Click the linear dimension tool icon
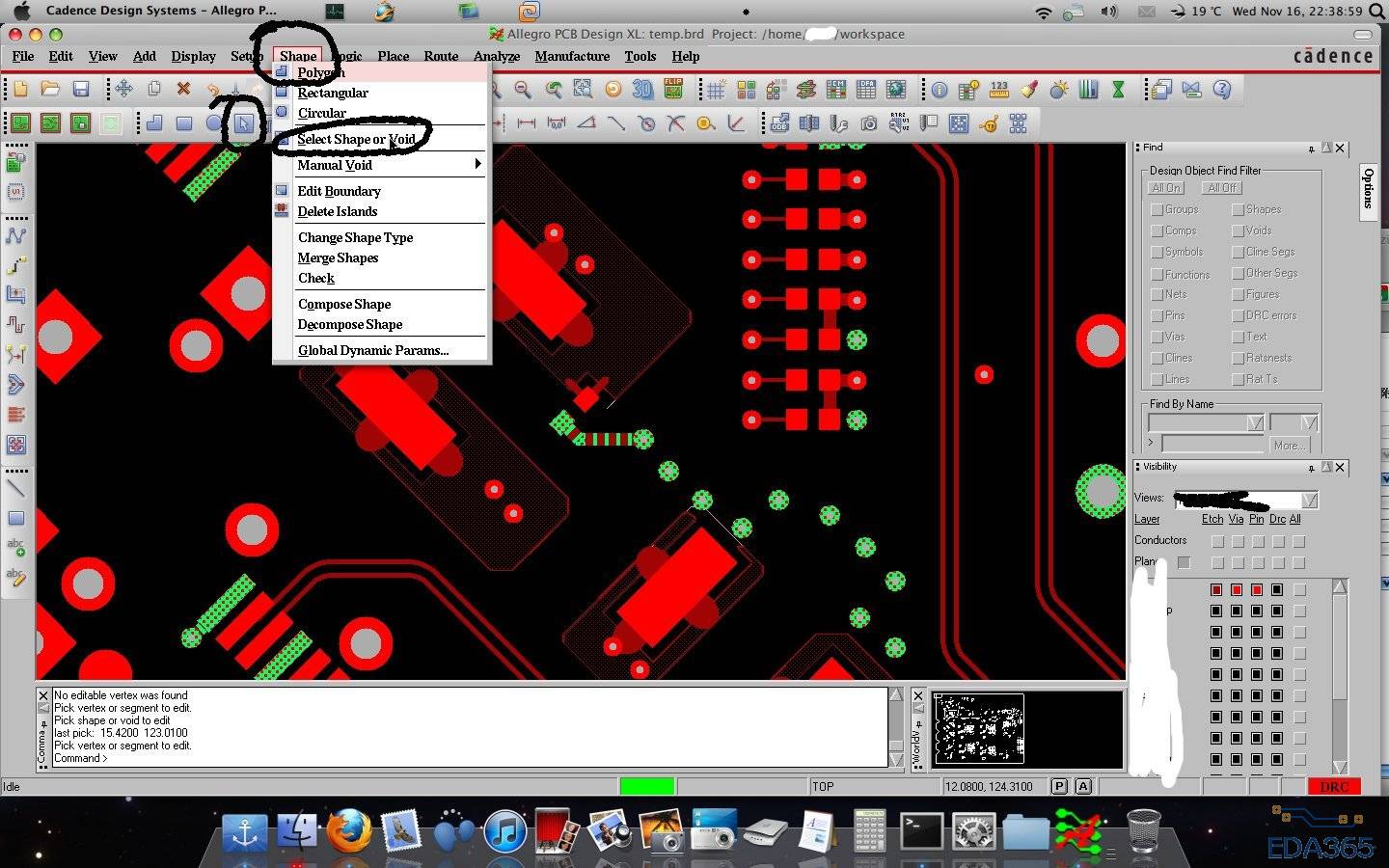The image size is (1389, 868). [x=527, y=123]
